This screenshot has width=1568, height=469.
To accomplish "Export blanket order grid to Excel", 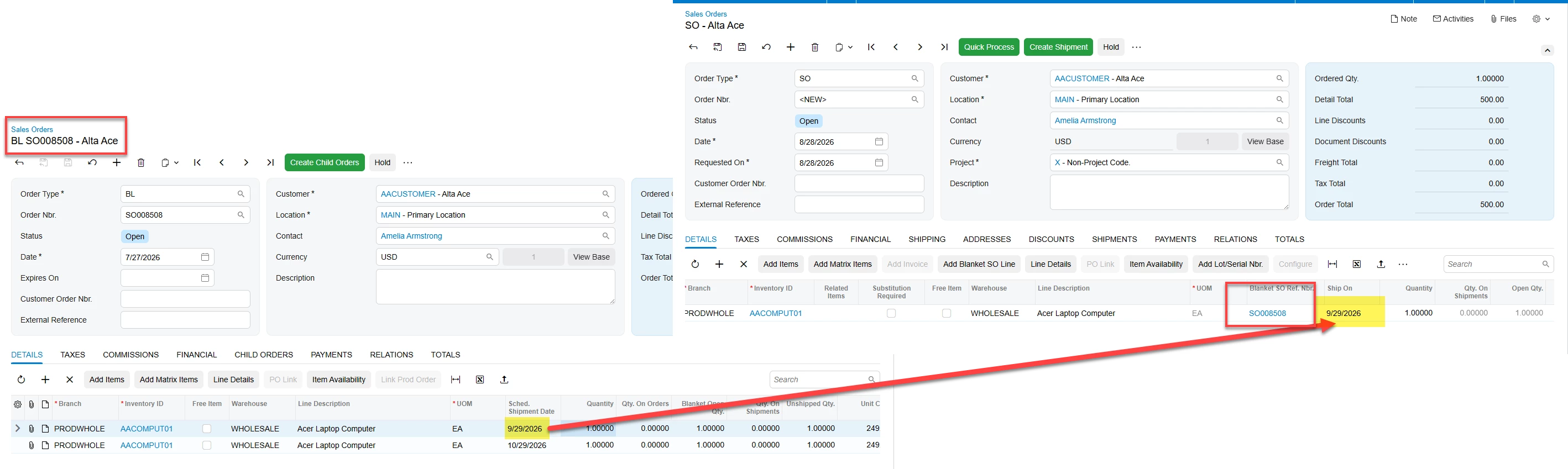I will pos(480,380).
